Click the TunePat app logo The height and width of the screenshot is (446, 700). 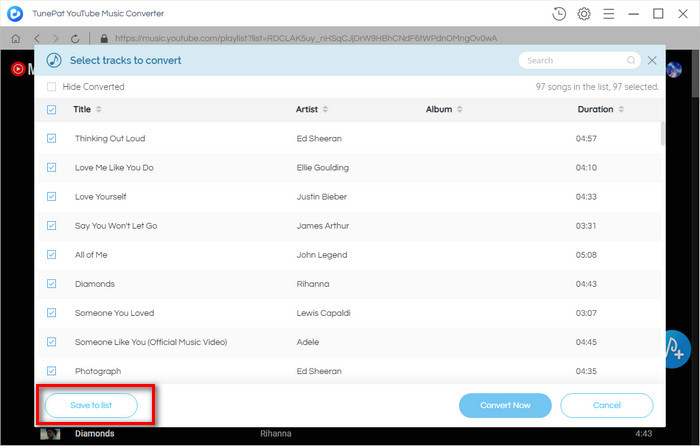(x=15, y=14)
